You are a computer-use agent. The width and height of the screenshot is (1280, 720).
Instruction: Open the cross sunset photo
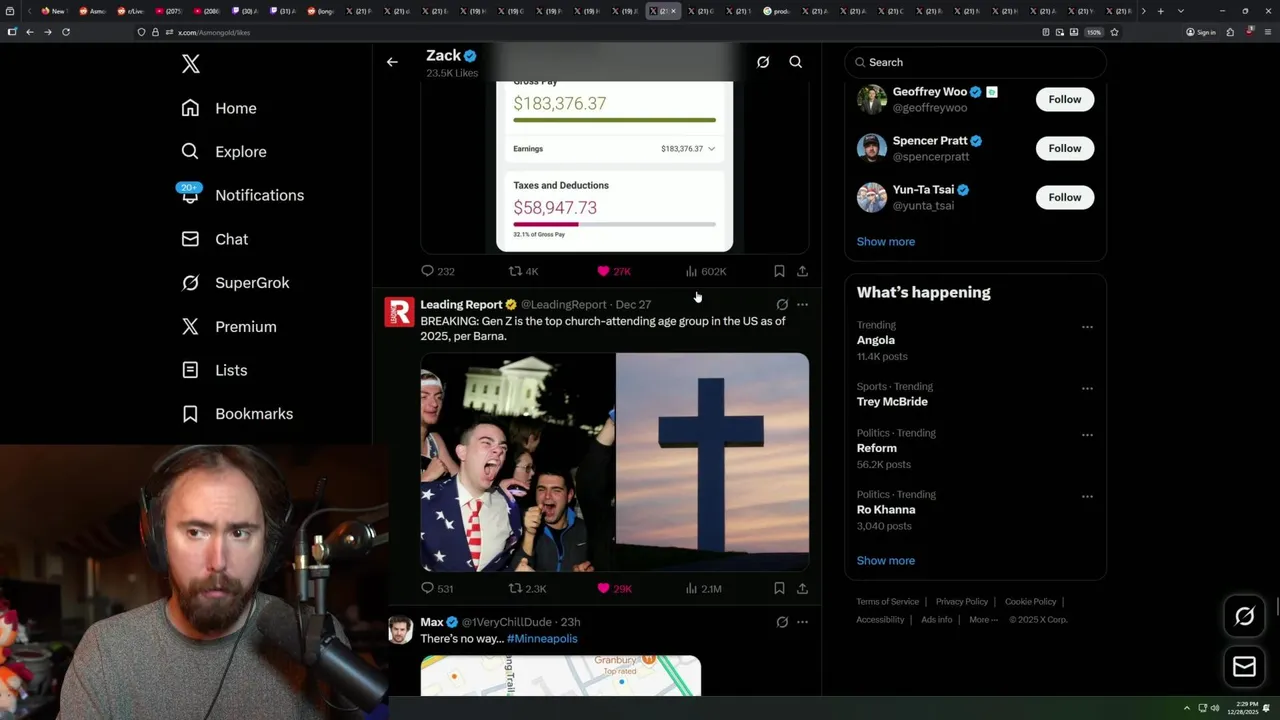click(x=712, y=462)
